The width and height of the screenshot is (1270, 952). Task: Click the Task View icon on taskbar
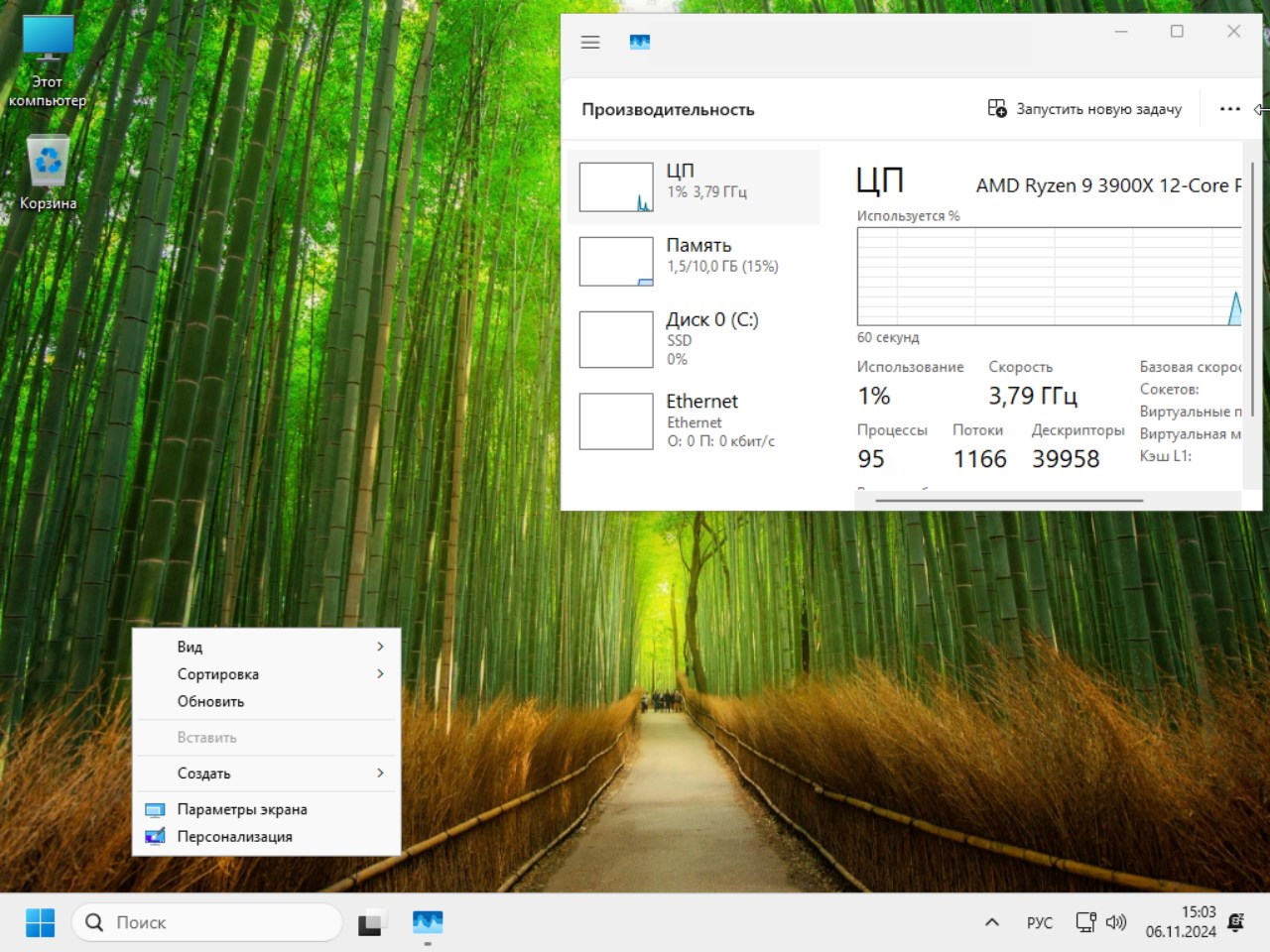371,922
